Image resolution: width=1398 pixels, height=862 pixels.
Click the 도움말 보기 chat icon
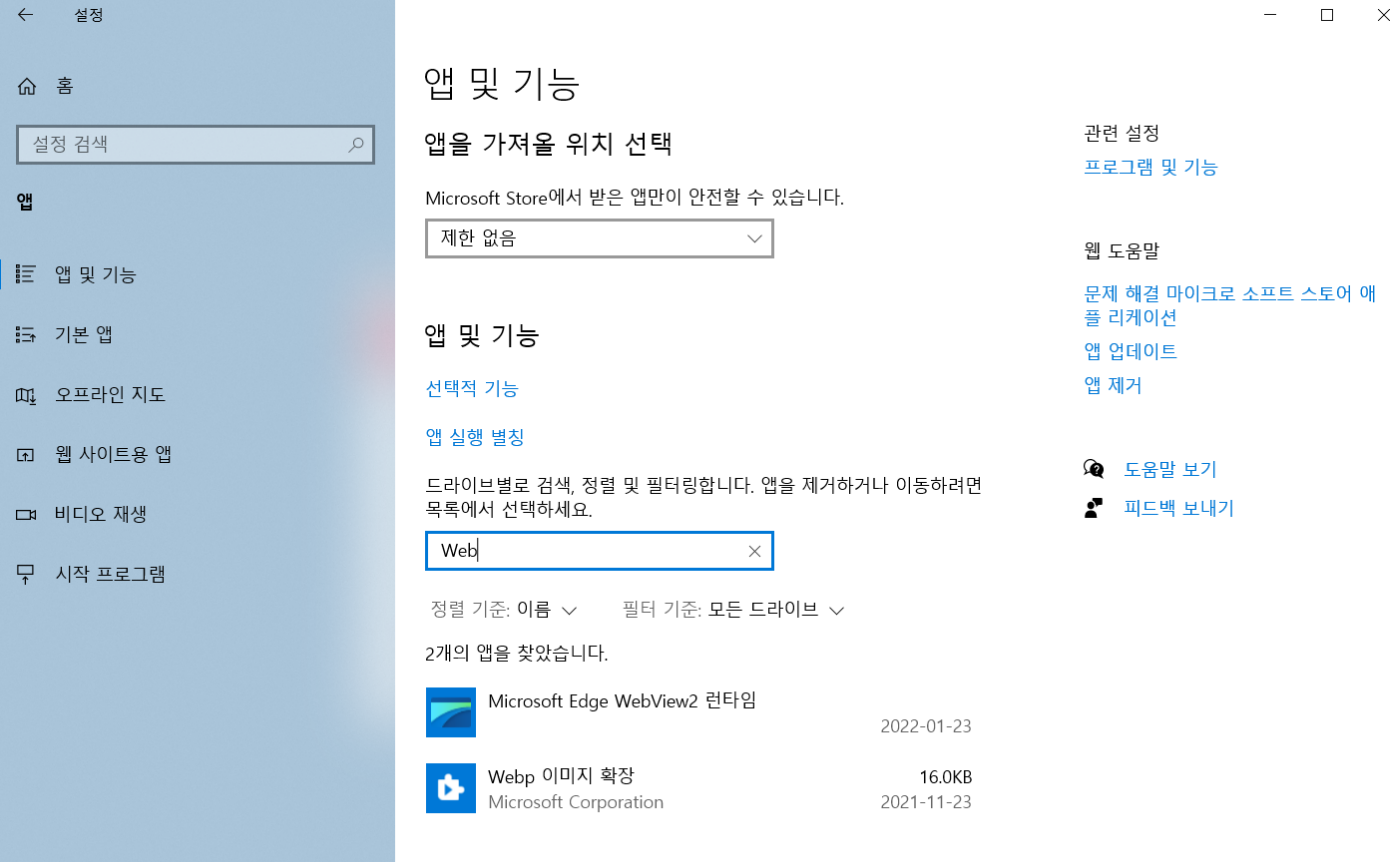(1094, 469)
